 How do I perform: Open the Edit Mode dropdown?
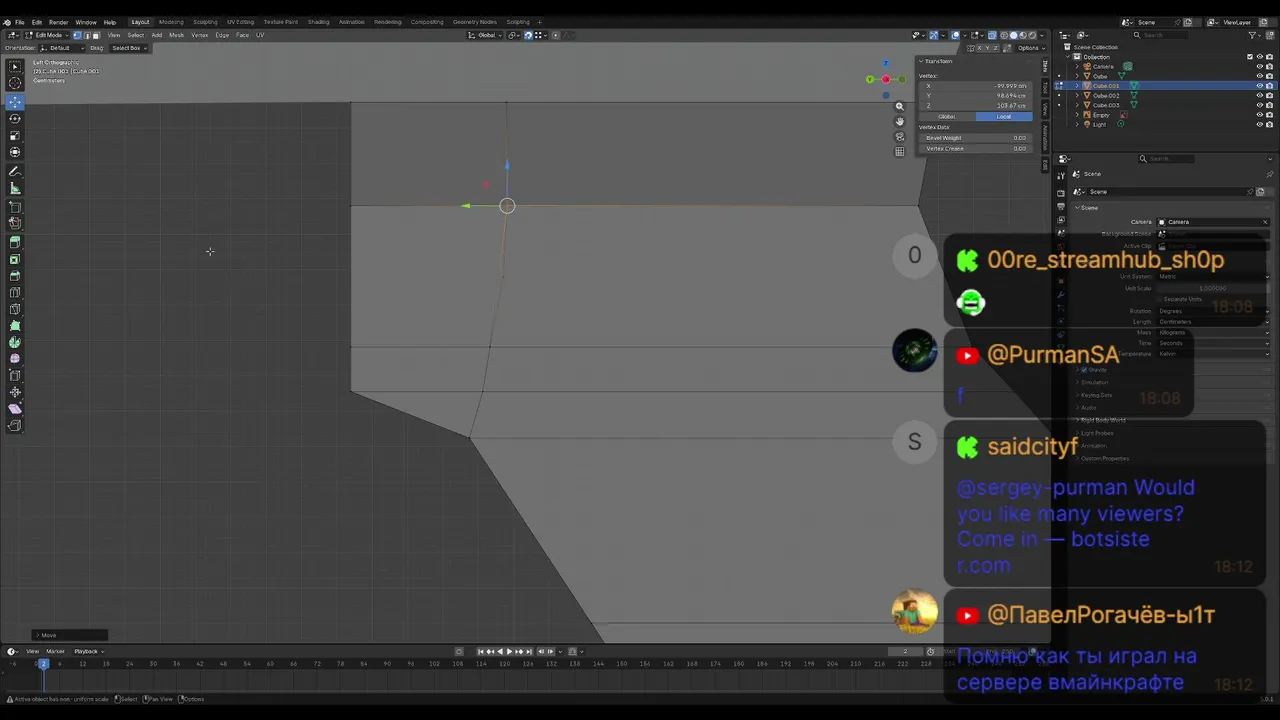[47, 35]
